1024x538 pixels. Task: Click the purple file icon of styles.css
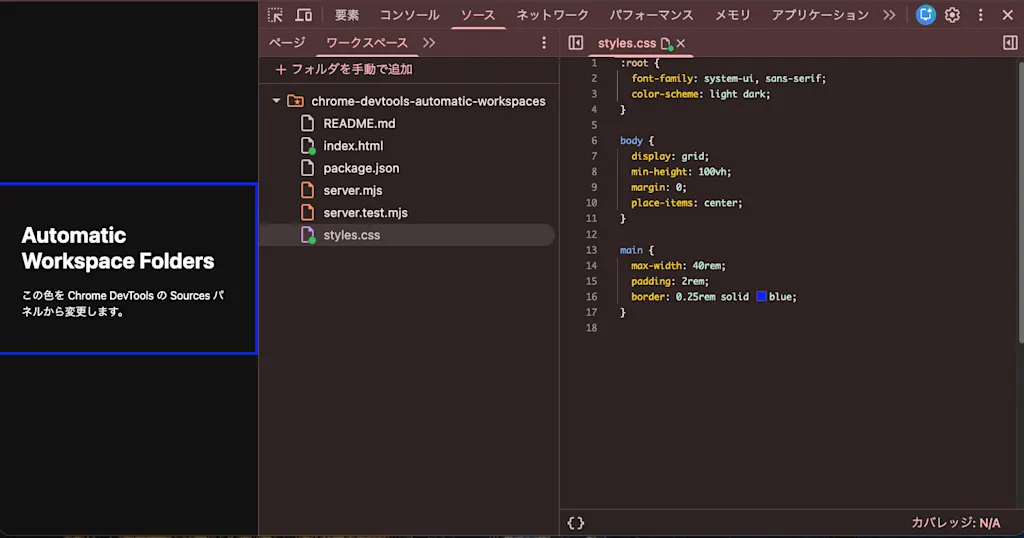[x=308, y=235]
